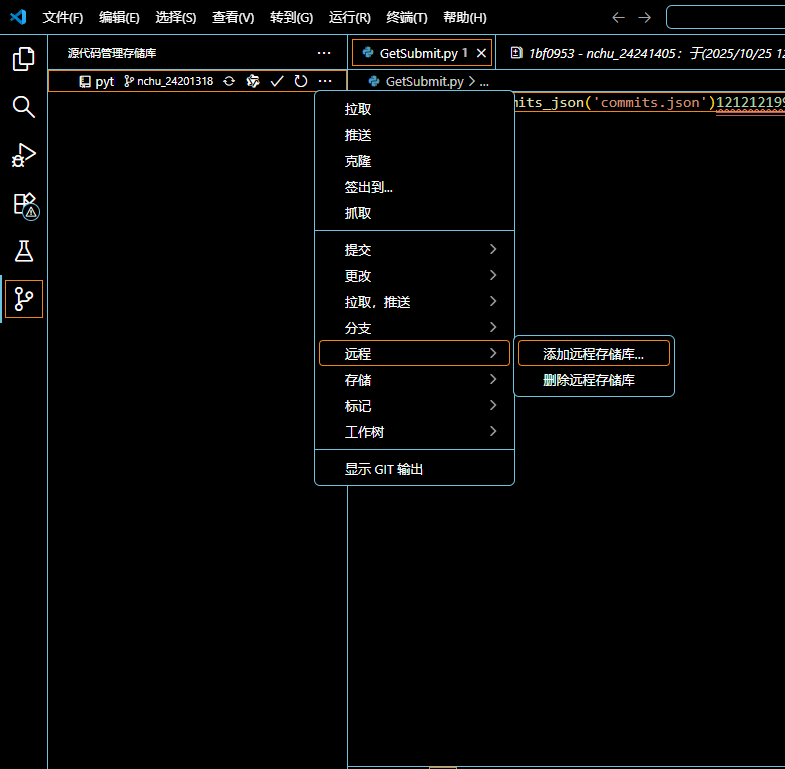The image size is (785, 769).
Task: Go forward with right arrow
Action: point(644,18)
